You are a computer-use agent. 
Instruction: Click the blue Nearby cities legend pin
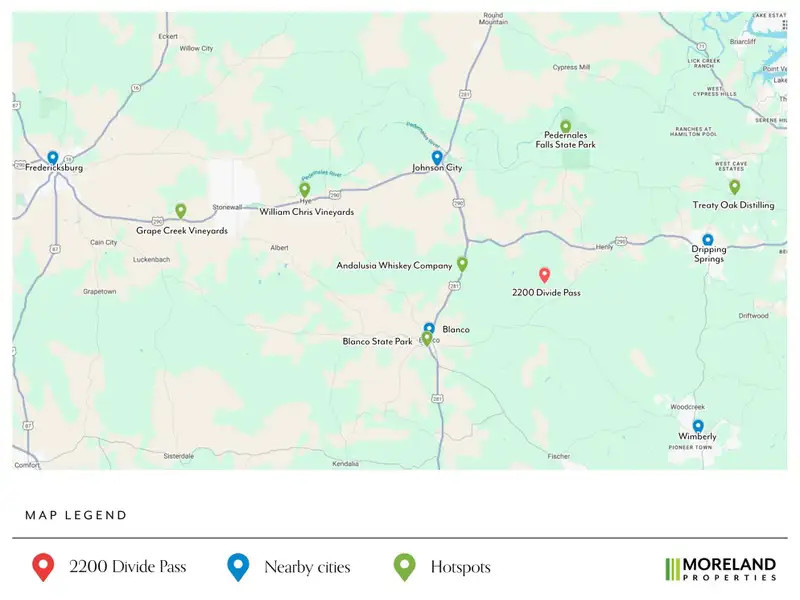coord(238,567)
